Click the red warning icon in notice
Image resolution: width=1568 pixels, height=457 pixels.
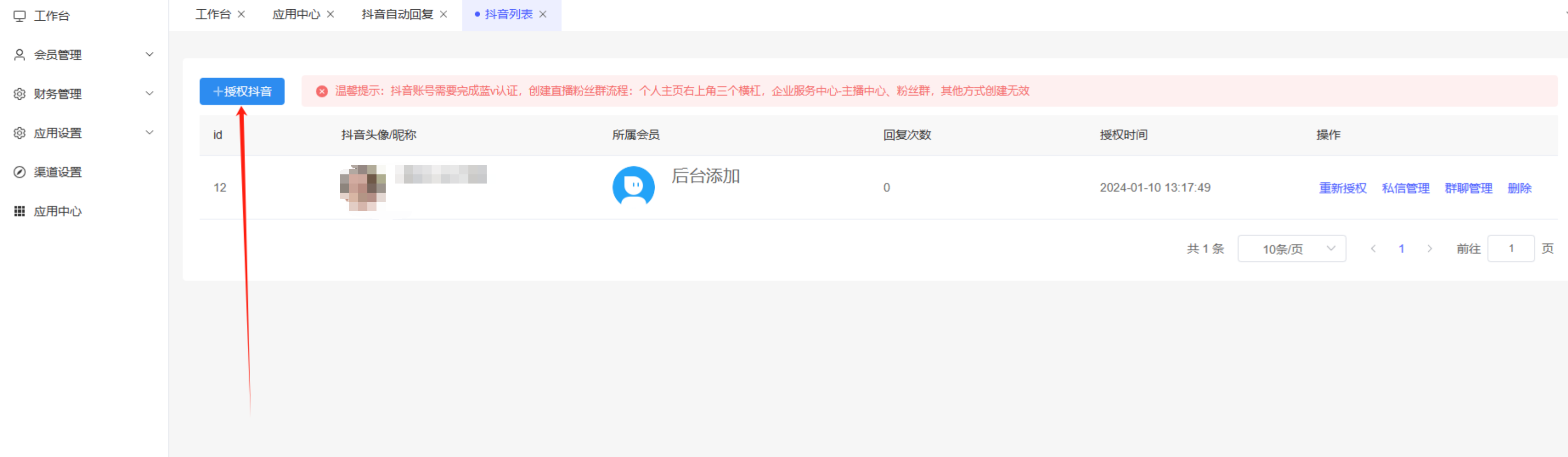pos(322,91)
